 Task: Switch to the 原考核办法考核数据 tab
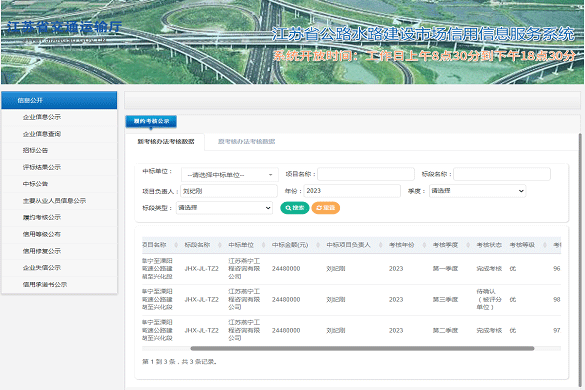coord(247,142)
